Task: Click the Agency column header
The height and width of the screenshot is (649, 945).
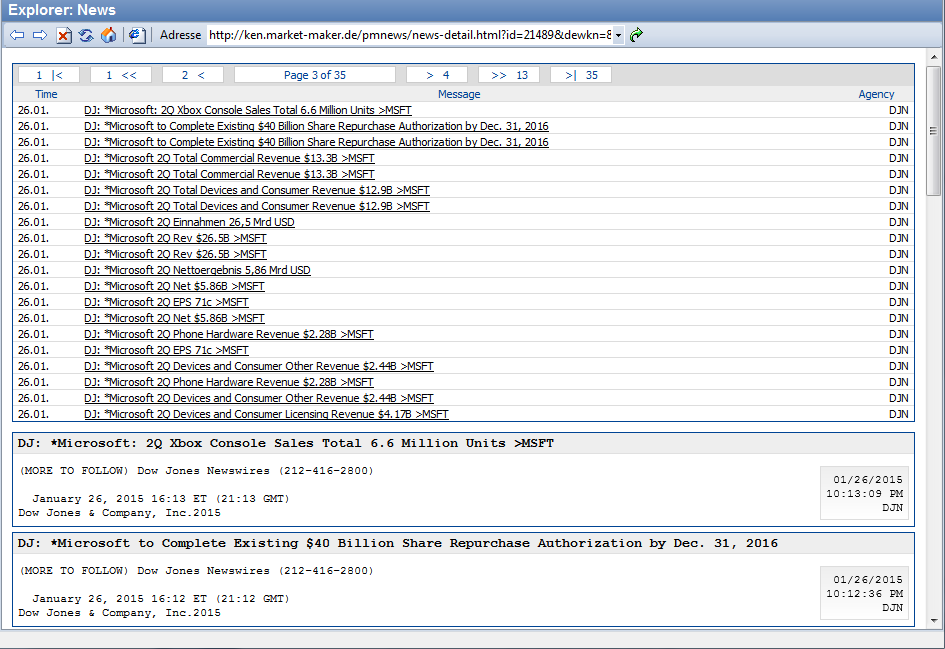Action: [x=876, y=94]
